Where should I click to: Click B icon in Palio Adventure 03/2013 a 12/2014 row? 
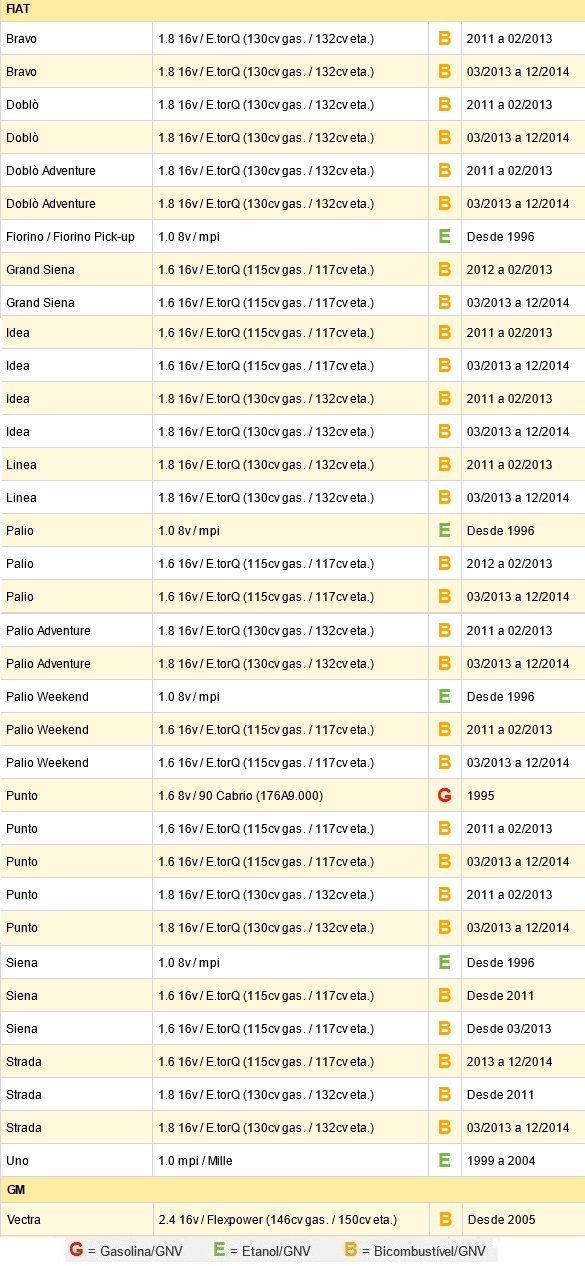coord(444,664)
